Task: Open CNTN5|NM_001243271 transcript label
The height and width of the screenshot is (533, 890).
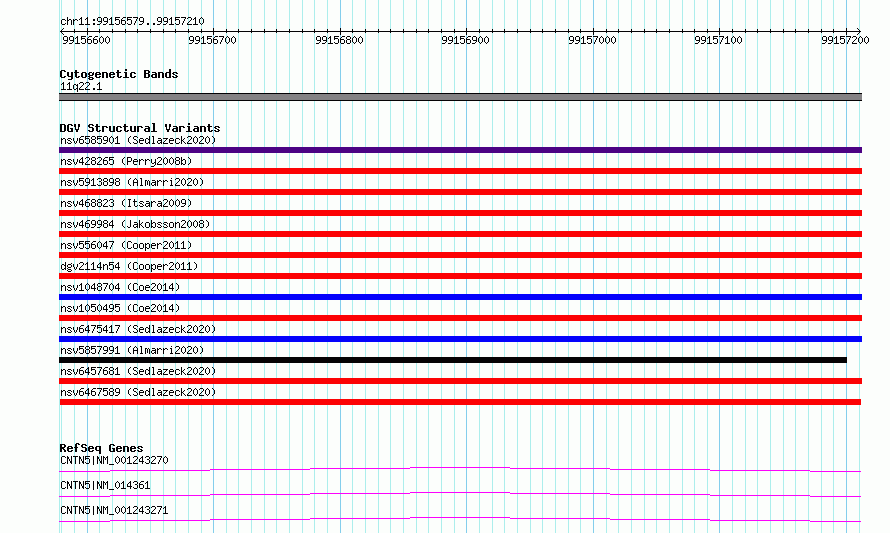Action: coord(114,510)
